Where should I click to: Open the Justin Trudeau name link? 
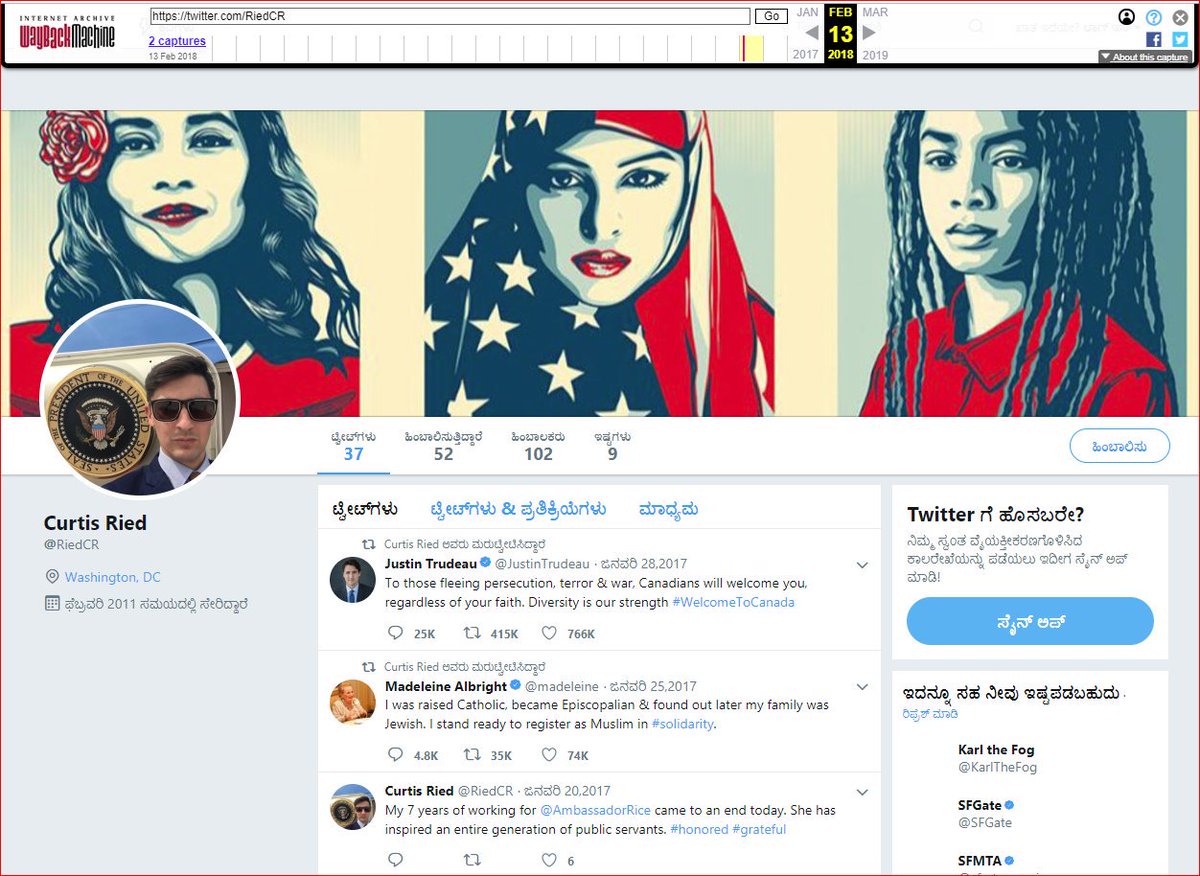click(x=431, y=564)
